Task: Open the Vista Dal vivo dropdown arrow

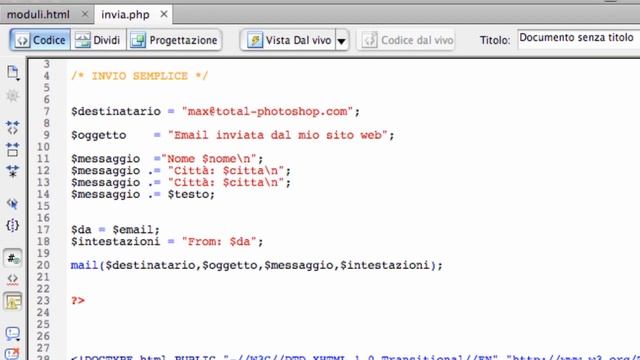Action: [342, 40]
